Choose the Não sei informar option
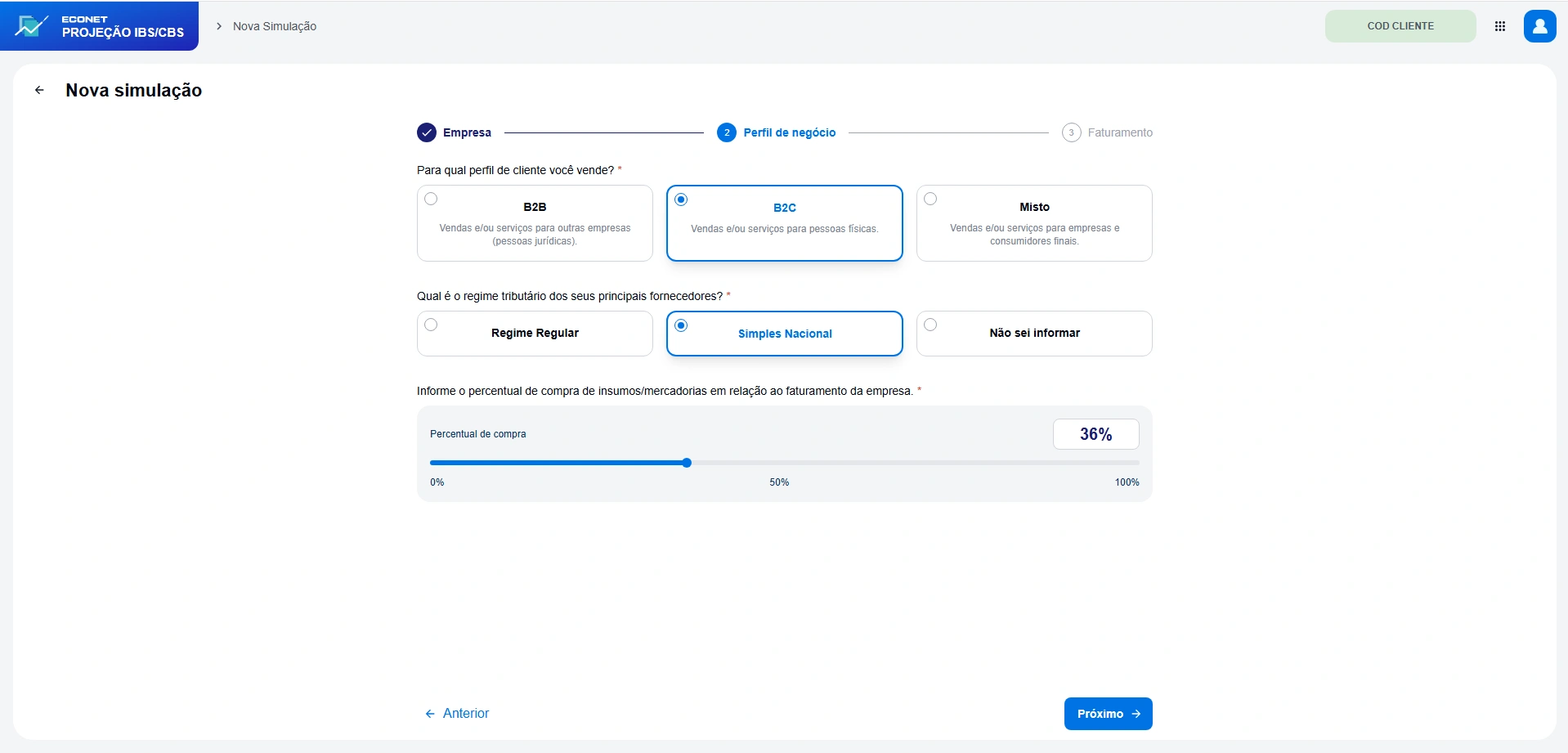This screenshot has width=1568, height=753. pyautogui.click(x=1034, y=334)
